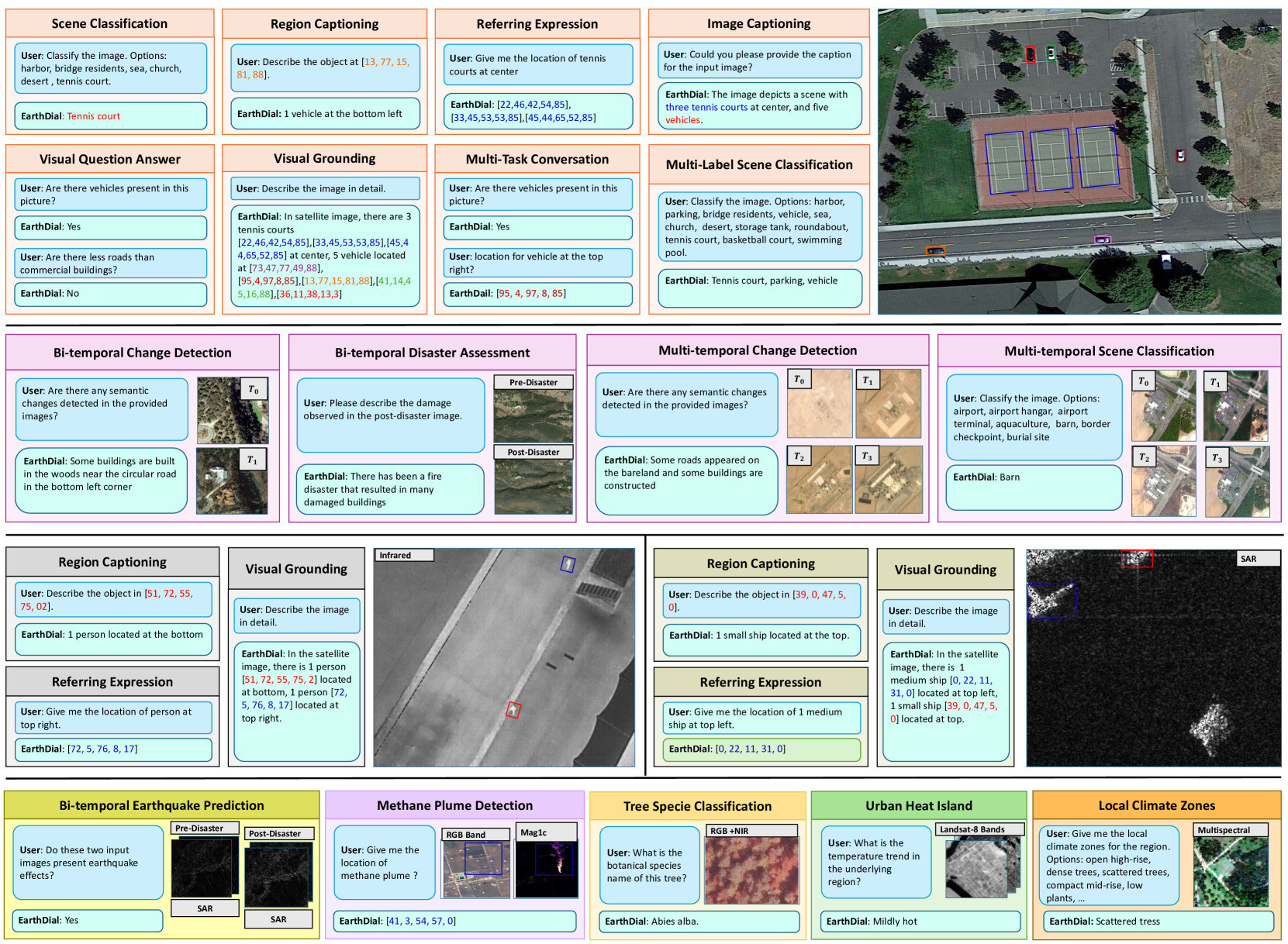
Task: Click the Bi-temporal Change Detection heading
Action: [143, 353]
